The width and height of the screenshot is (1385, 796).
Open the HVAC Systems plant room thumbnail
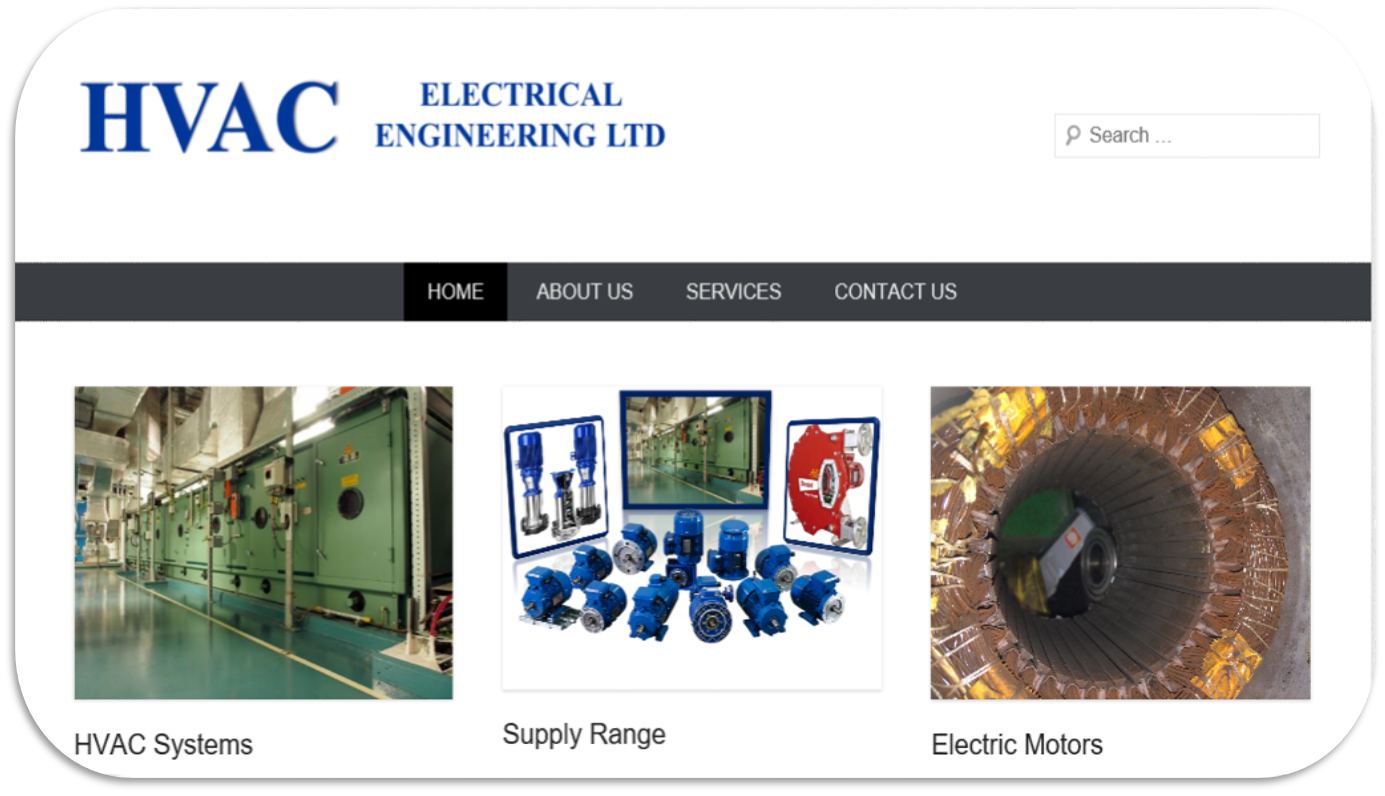point(263,543)
